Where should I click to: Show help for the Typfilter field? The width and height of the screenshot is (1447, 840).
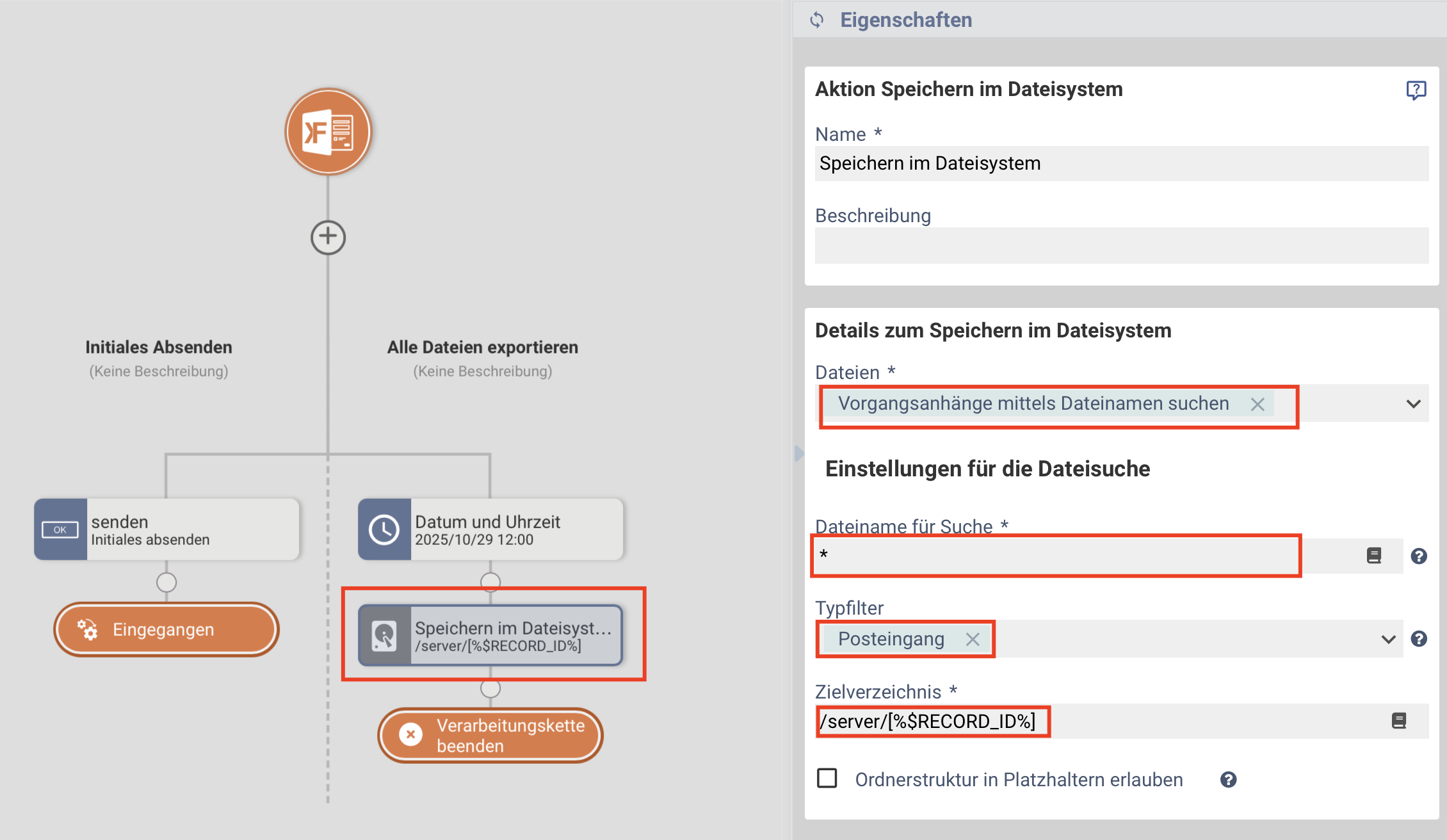[1419, 639]
